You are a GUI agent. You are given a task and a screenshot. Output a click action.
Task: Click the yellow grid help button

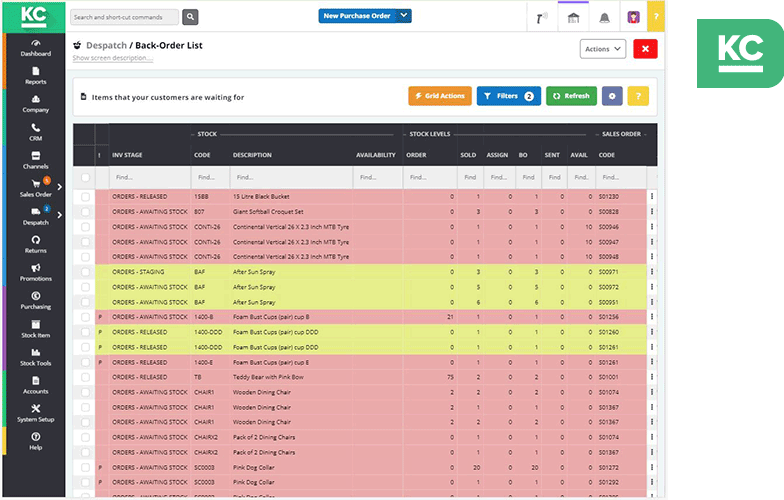pos(638,96)
